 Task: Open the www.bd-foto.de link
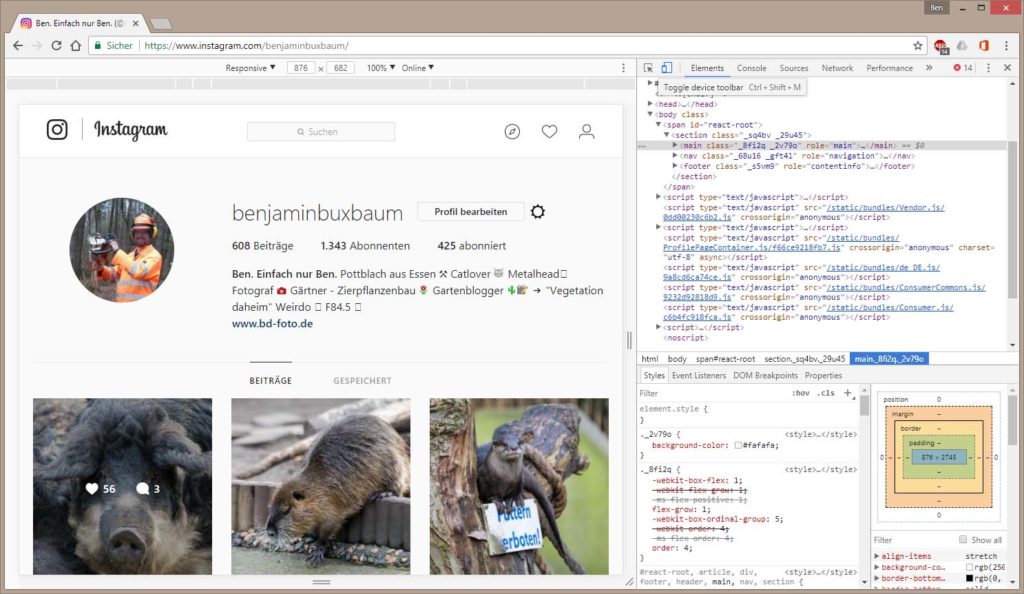point(272,323)
